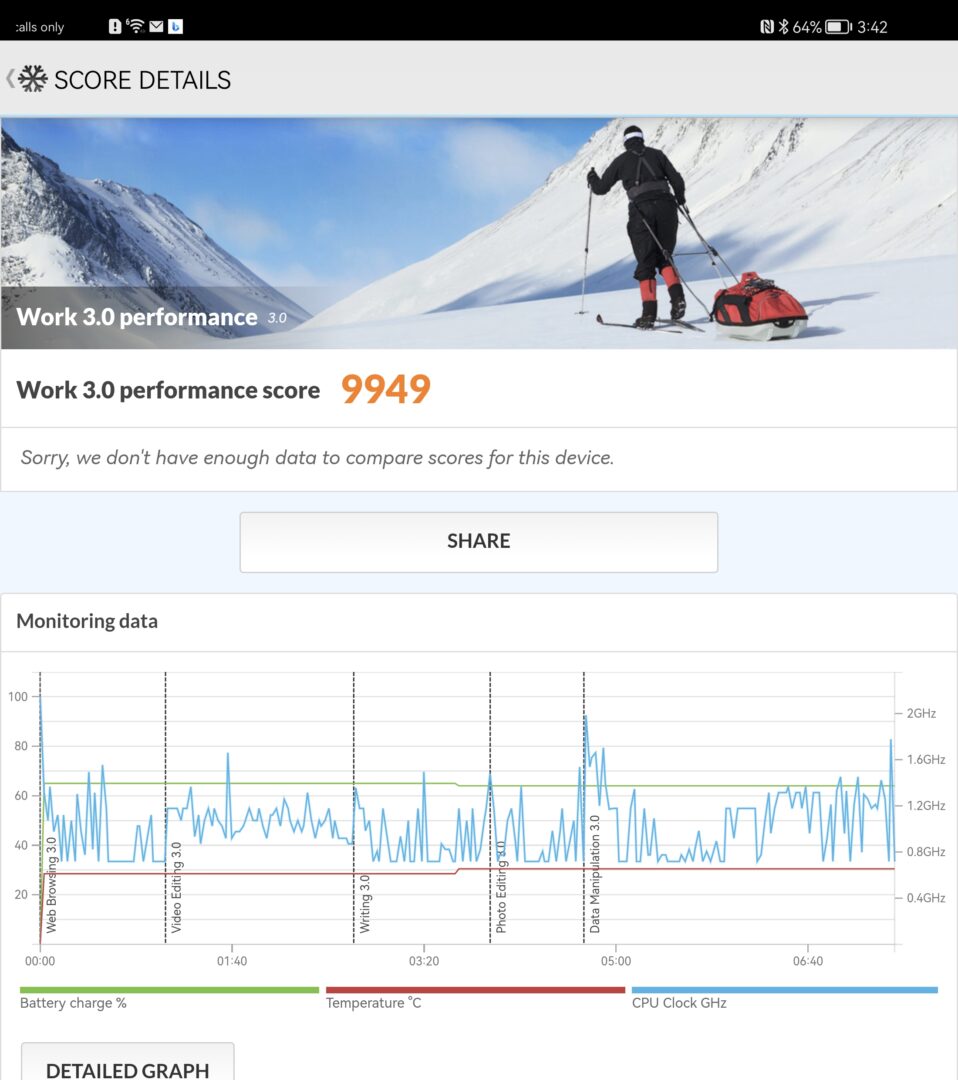
Task: Tap the mail notification icon
Action: pos(156,26)
